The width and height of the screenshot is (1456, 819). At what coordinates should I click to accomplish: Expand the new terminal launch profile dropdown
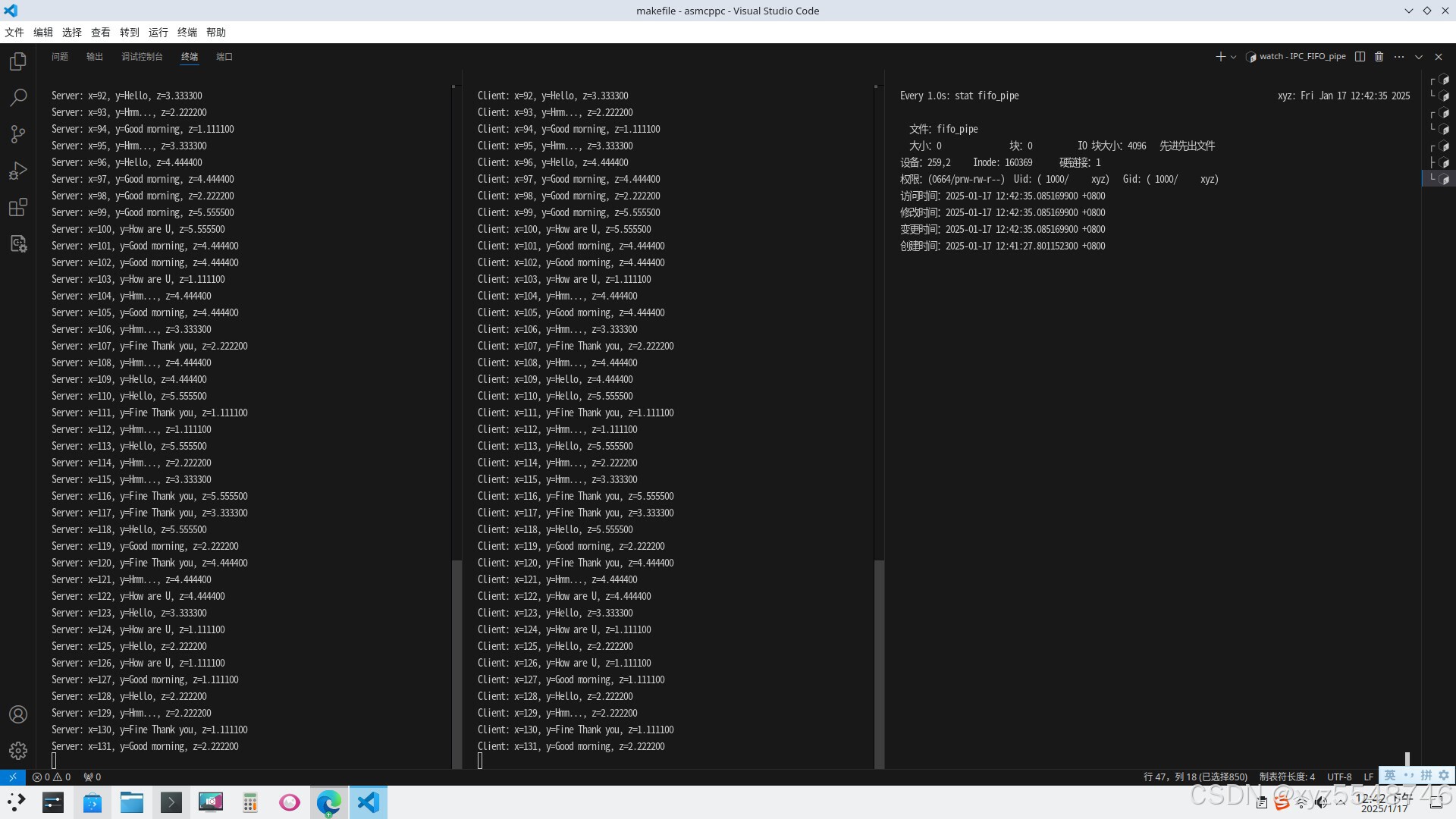pyautogui.click(x=1234, y=57)
